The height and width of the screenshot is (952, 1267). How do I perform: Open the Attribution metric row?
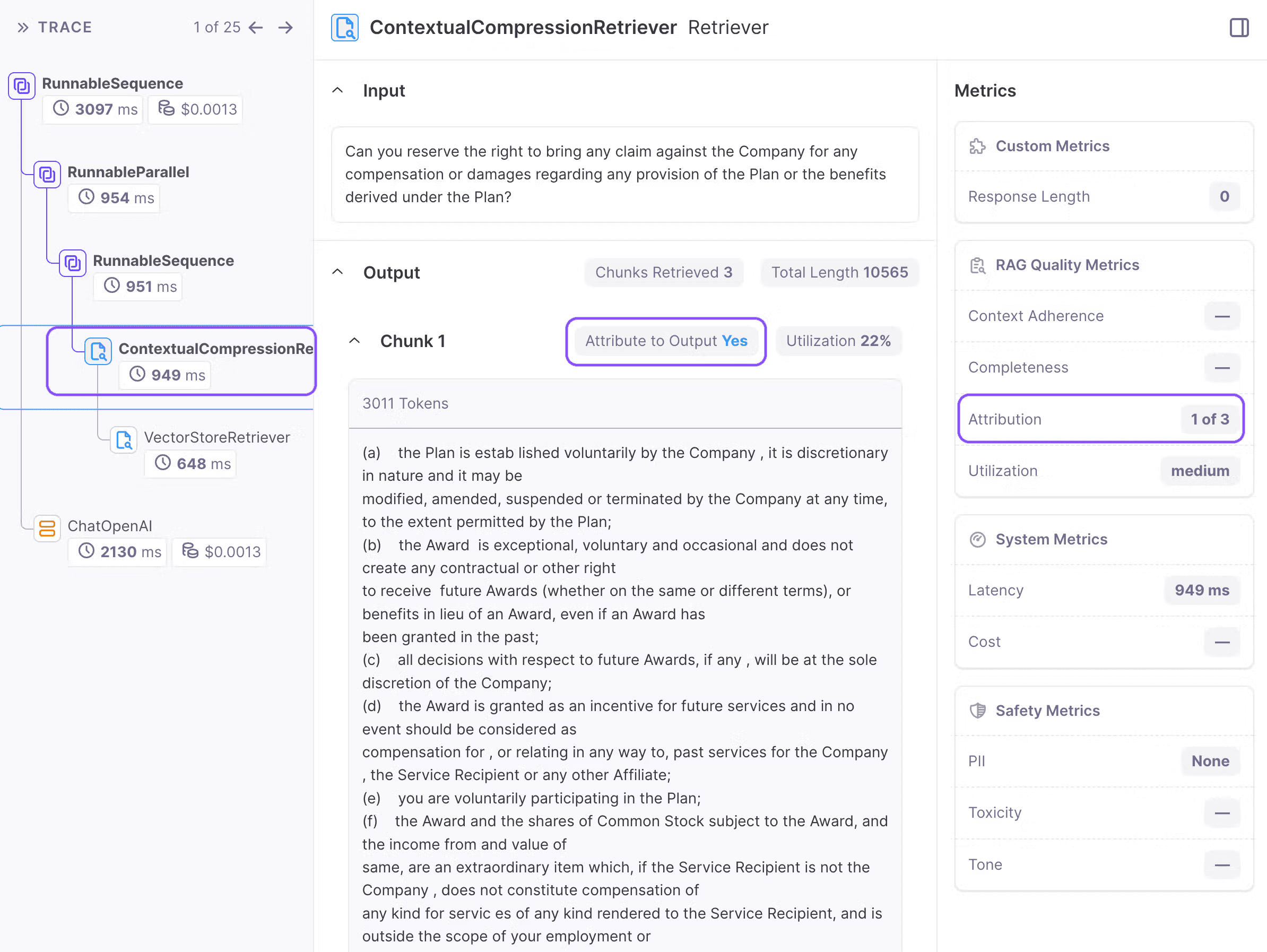pos(1100,419)
